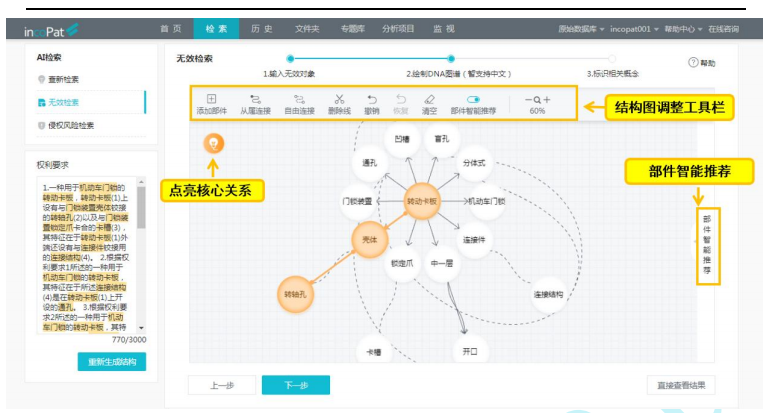Viewport: 767px width, 413px height.
Task: Select the 锁定爪 node
Action: pyautogui.click(x=402, y=263)
